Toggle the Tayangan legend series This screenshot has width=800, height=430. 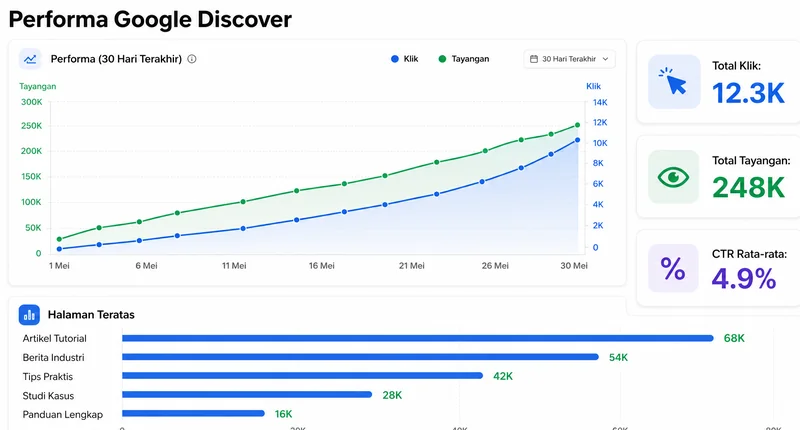tap(464, 59)
